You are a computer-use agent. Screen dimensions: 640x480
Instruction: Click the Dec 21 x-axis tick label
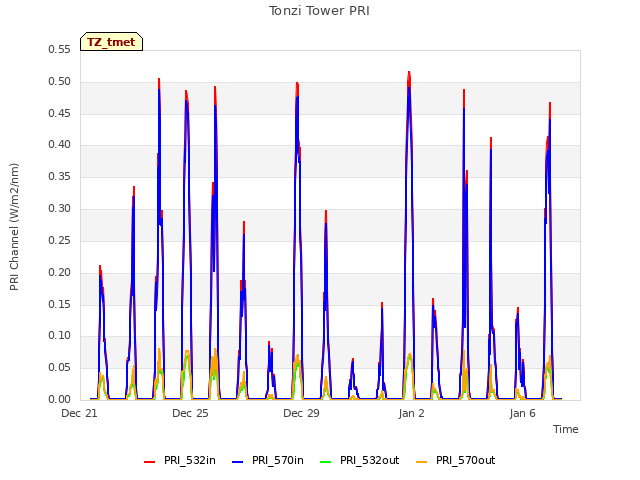79,413
